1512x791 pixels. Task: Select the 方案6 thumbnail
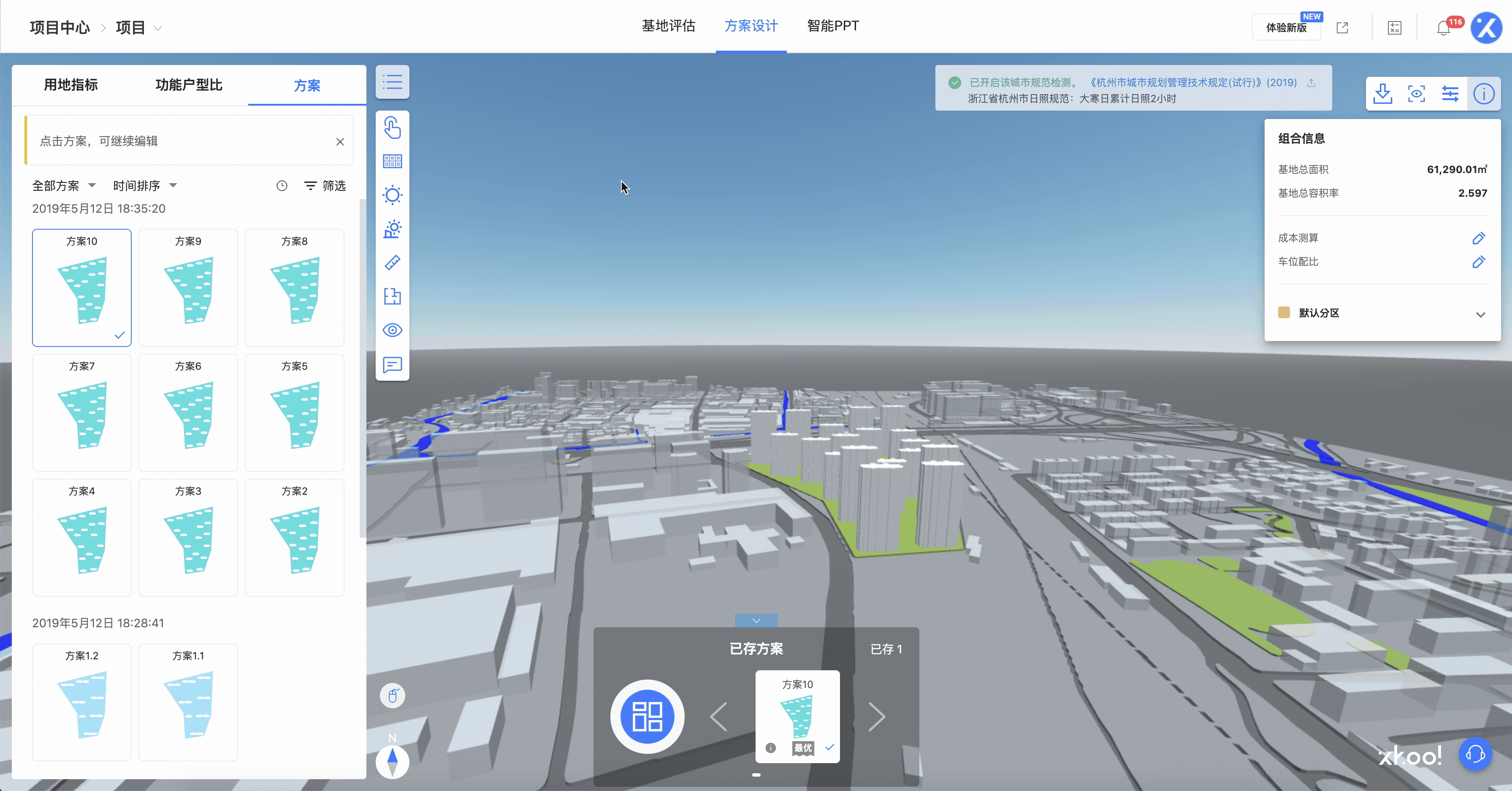point(188,412)
